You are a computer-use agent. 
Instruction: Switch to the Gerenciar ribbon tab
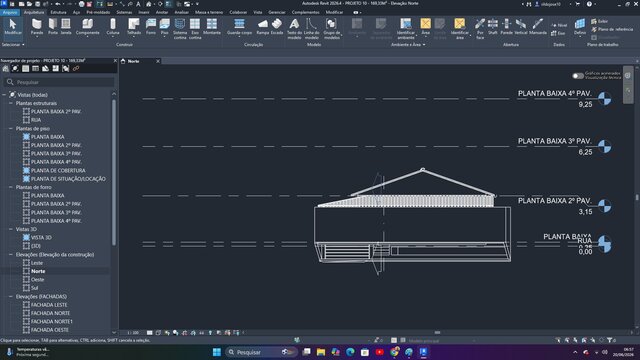point(277,12)
